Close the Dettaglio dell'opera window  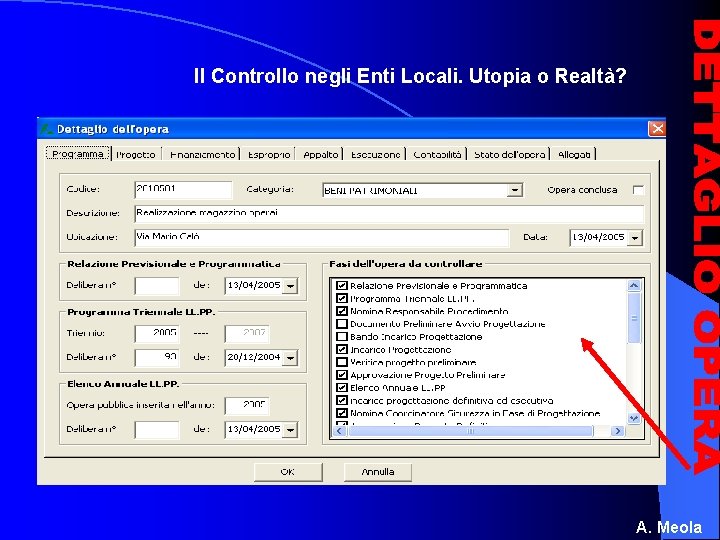[657, 129]
